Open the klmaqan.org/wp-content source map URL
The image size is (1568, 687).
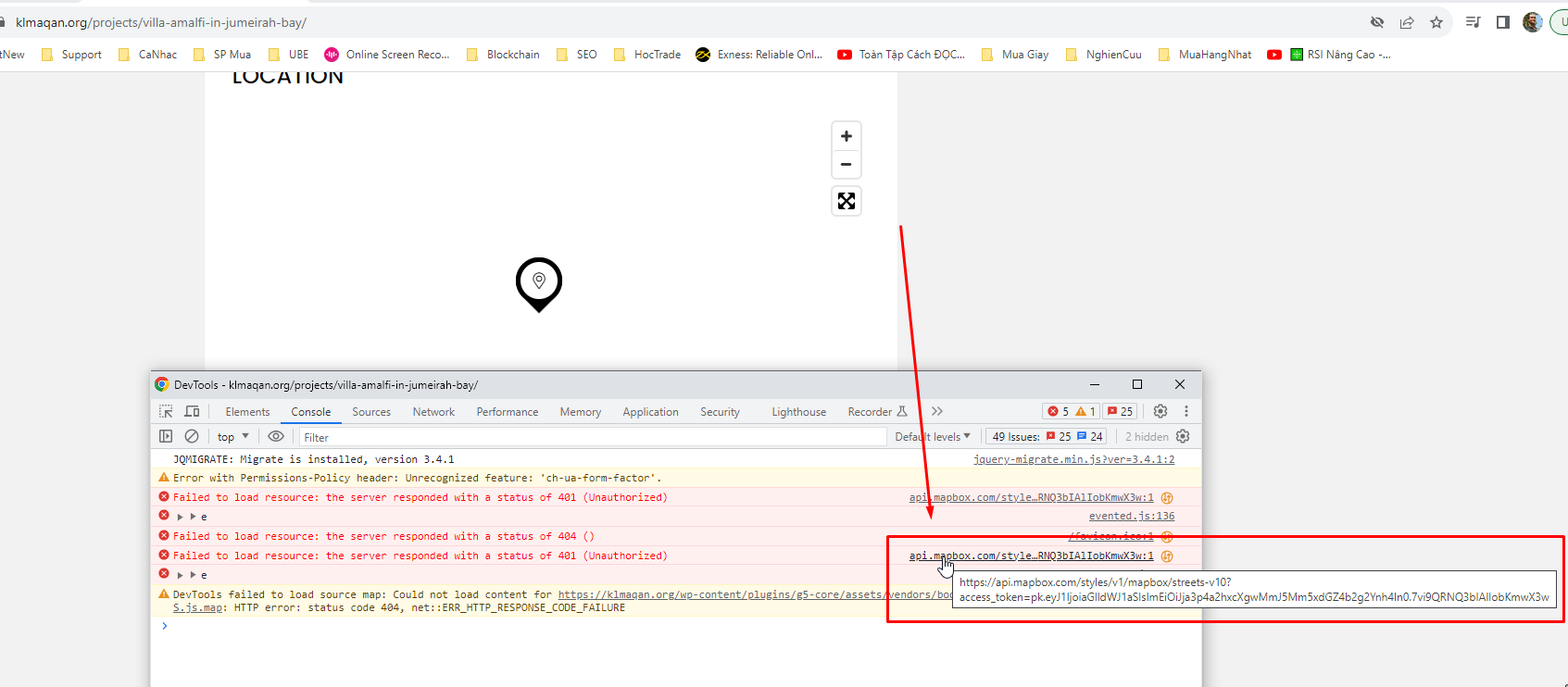[755, 595]
